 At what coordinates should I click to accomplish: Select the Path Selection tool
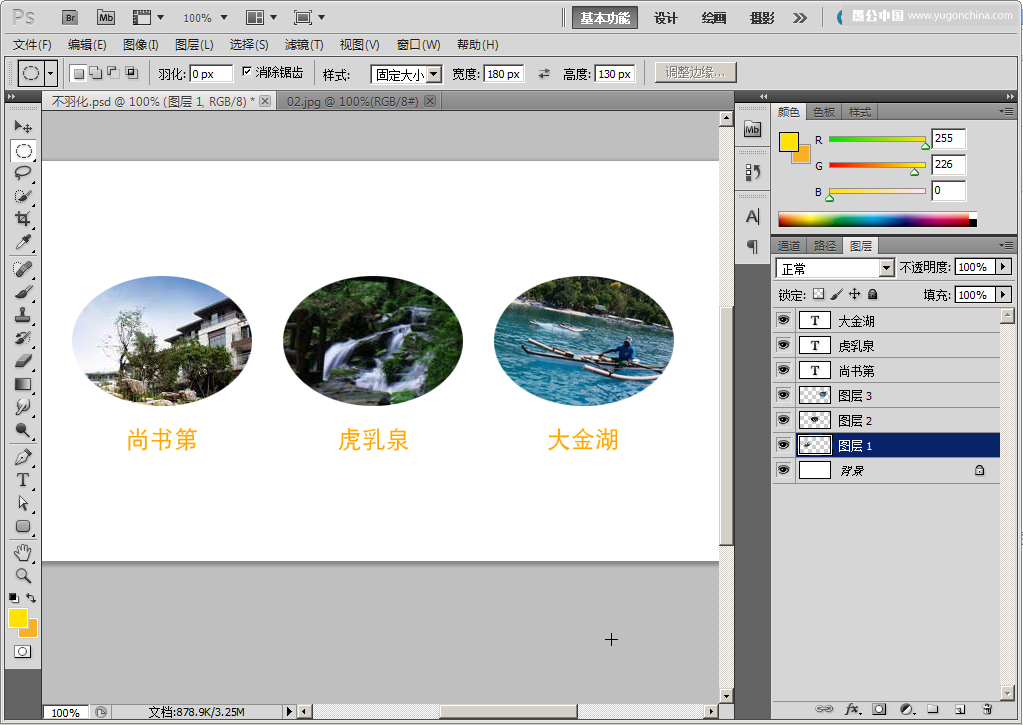23,502
